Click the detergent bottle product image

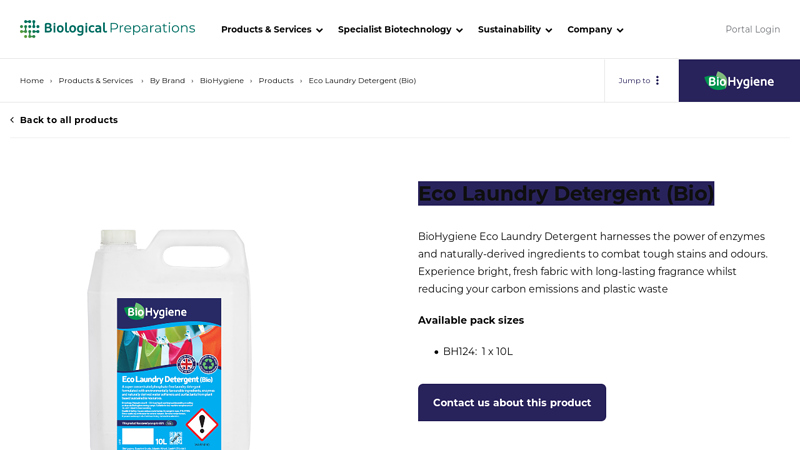169,340
